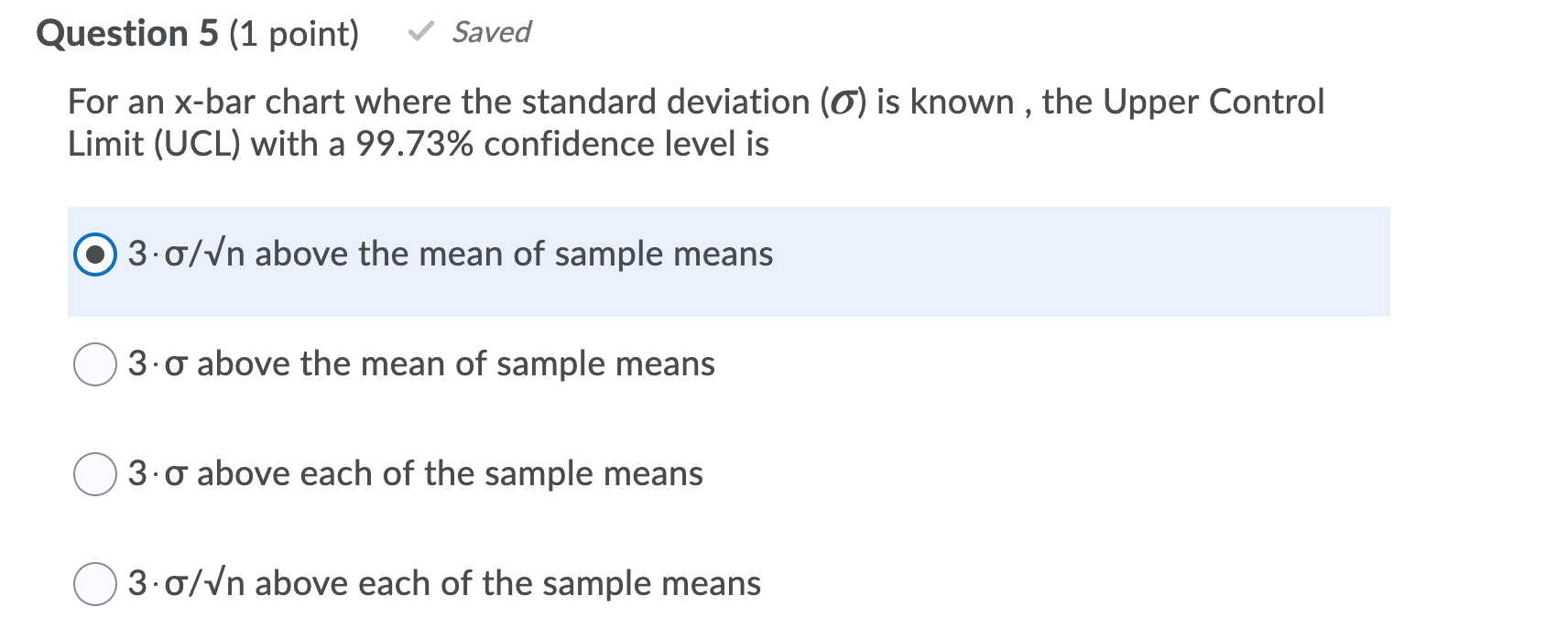
Task: Click the answer label text of option two
Action: [x=421, y=363]
